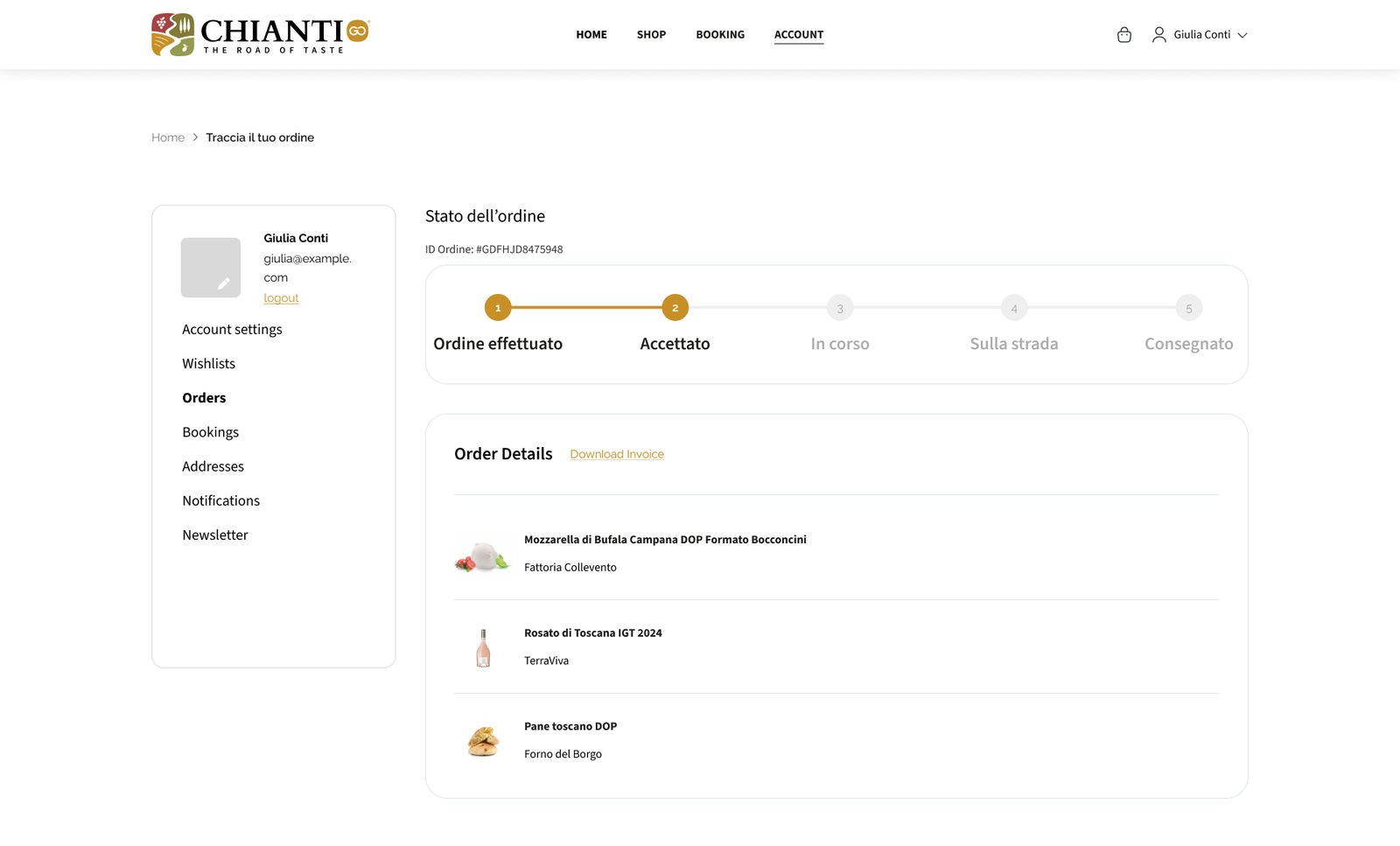Click the giulia@example.com email text
1400x846 pixels.
(x=307, y=268)
